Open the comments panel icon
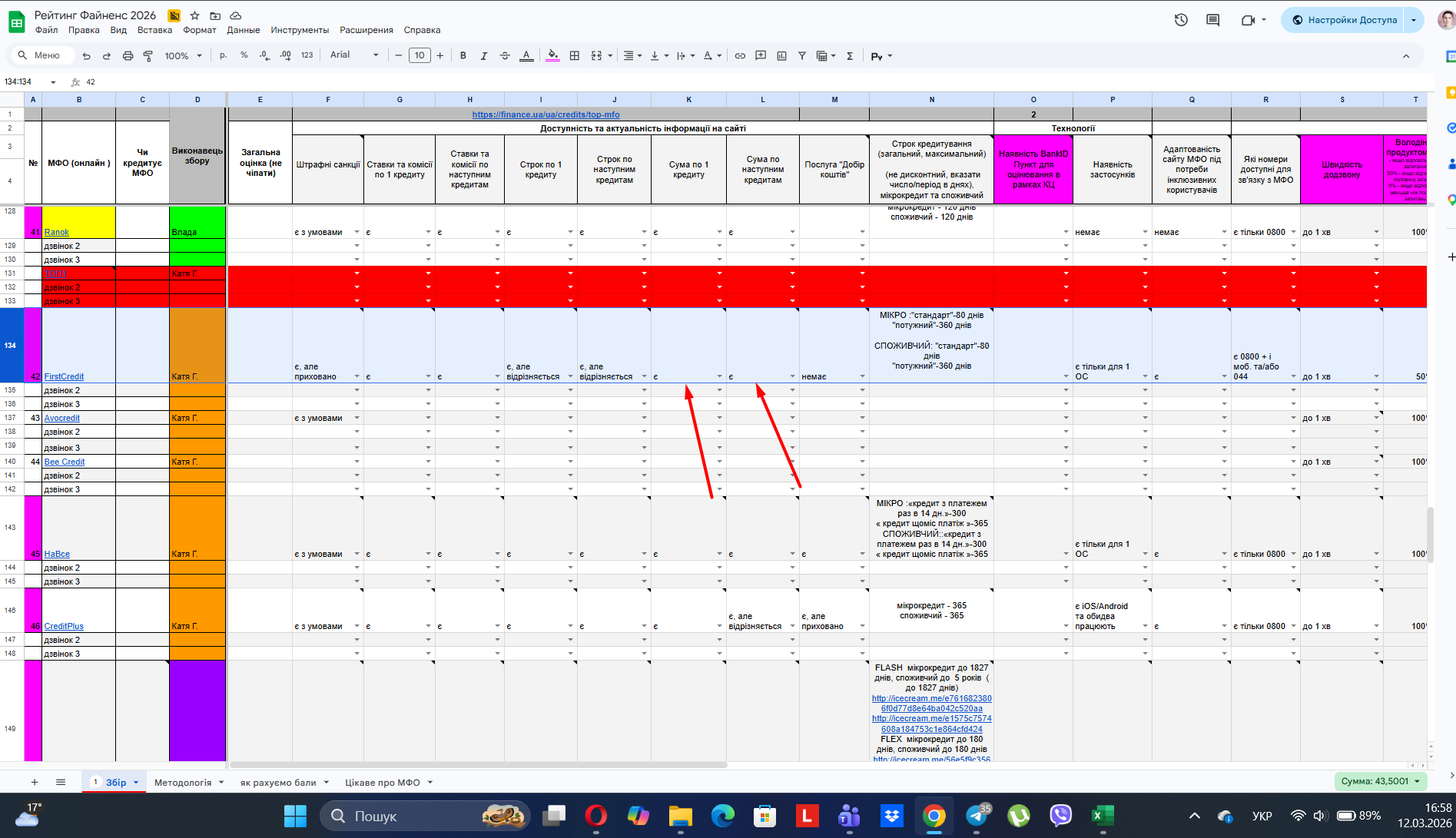 (1212, 20)
